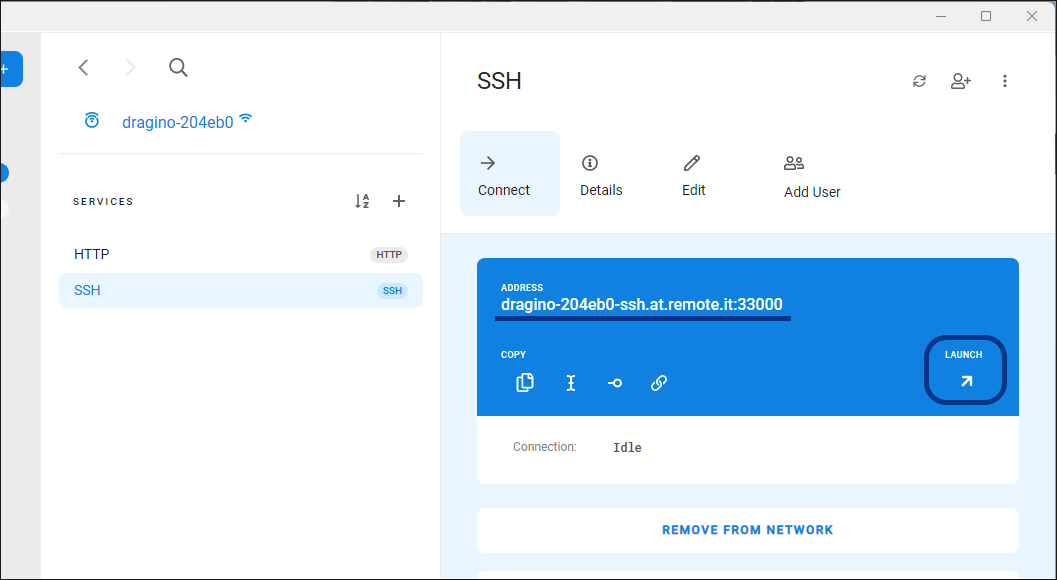1057x580 pixels.
Task: Click the Idle connection status text
Action: point(627,448)
